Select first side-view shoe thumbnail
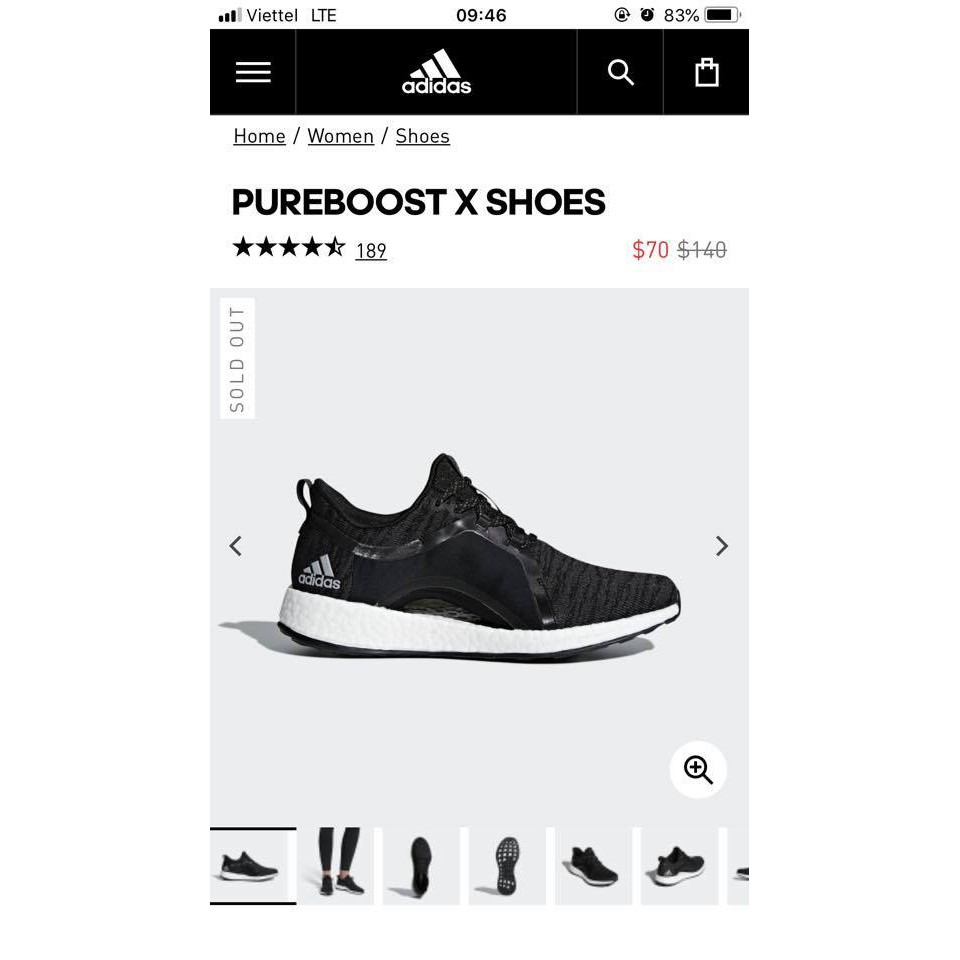This screenshot has height=960, width=960. 253,866
